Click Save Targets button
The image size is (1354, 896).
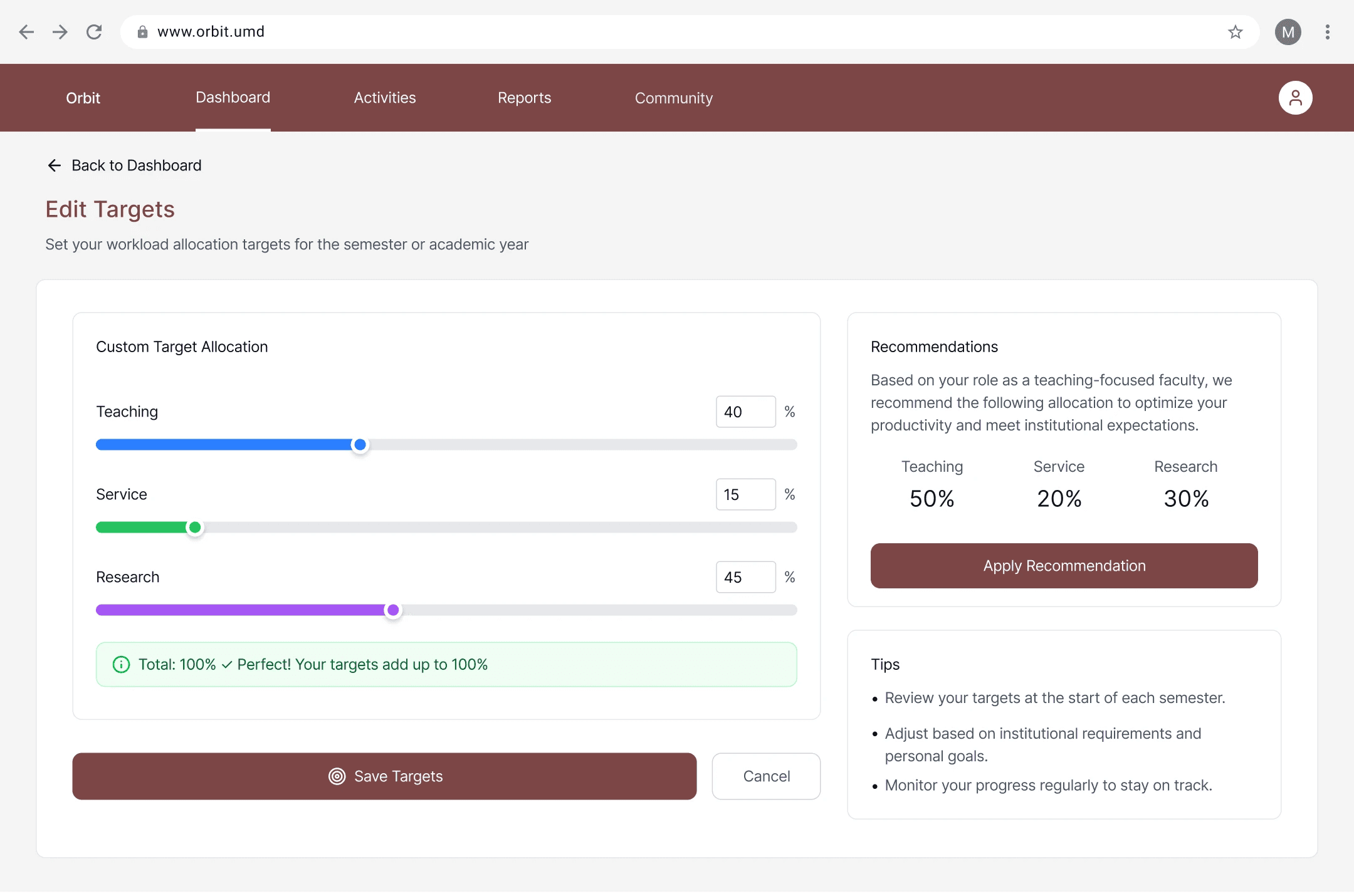(x=384, y=776)
